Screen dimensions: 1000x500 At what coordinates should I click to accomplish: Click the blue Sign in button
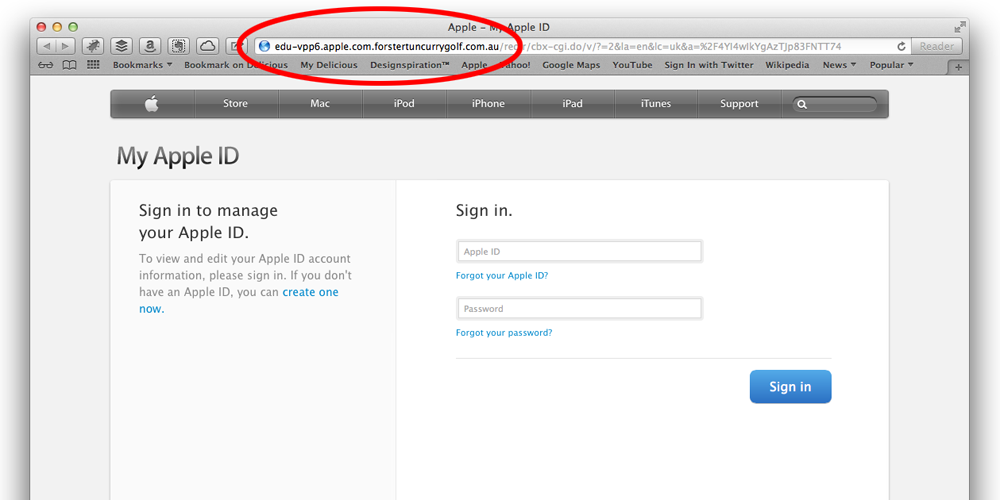pos(790,387)
